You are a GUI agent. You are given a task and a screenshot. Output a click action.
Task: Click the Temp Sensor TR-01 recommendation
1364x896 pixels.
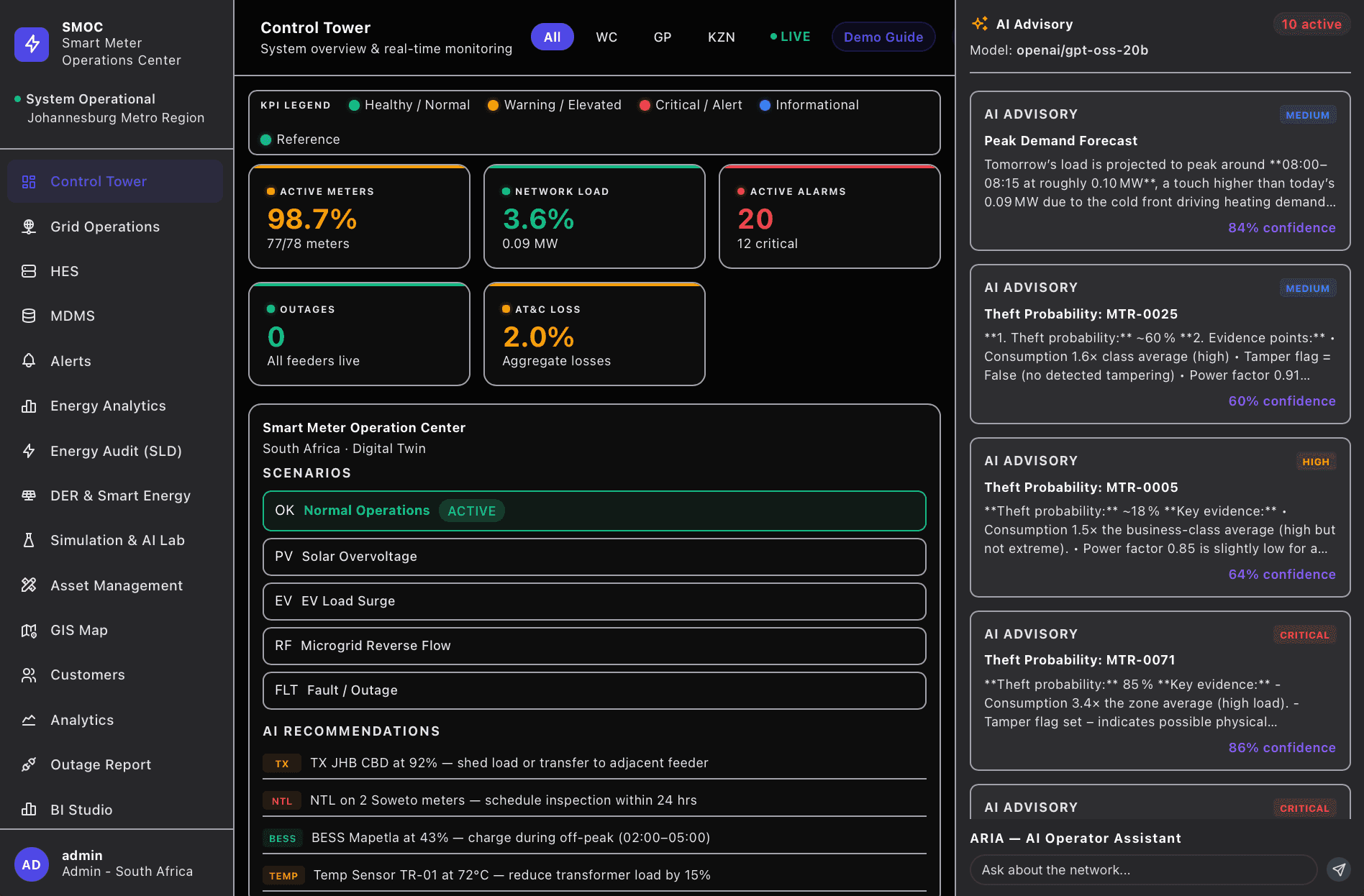[x=594, y=875]
